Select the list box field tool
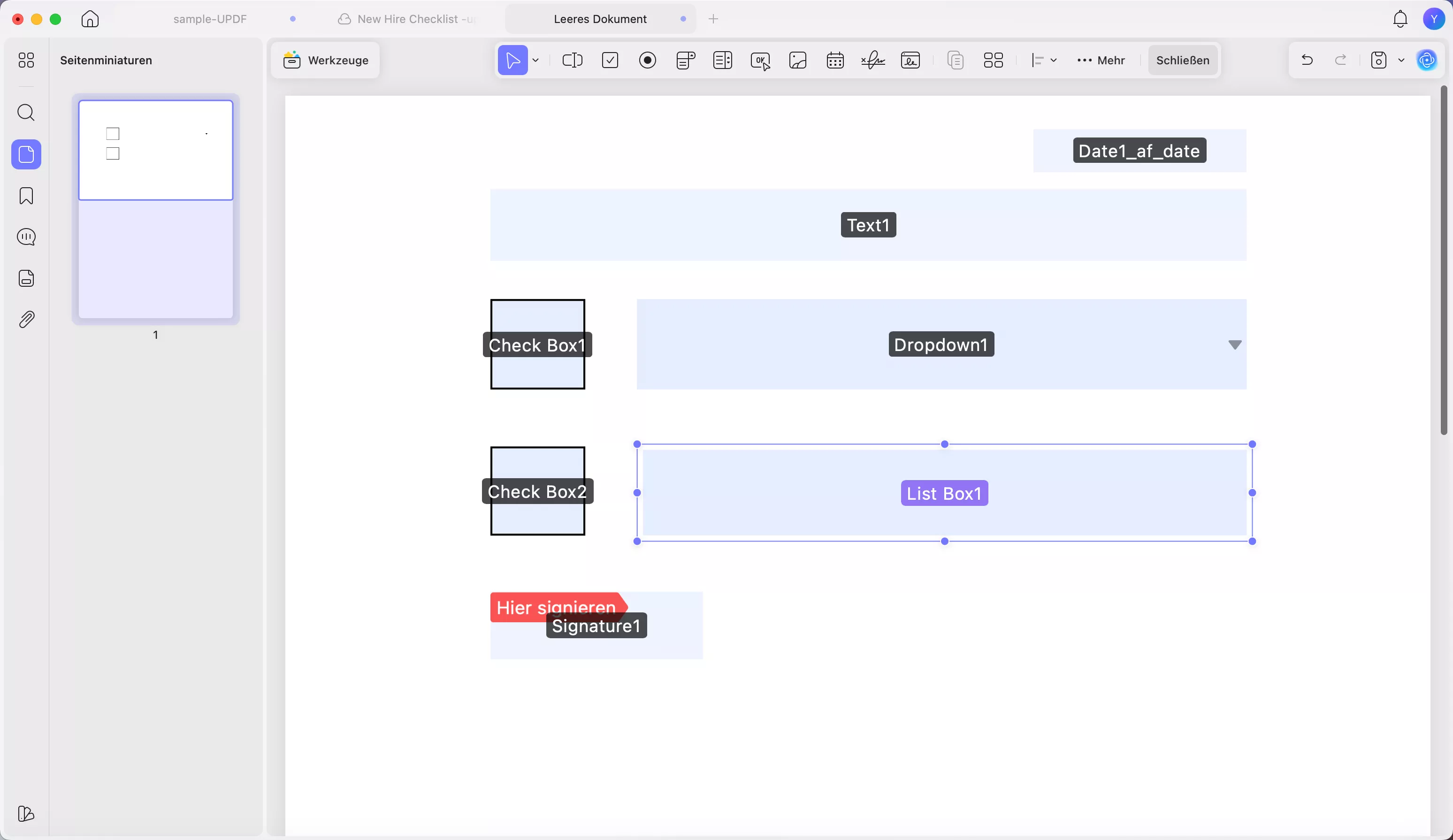 pyautogui.click(x=722, y=60)
